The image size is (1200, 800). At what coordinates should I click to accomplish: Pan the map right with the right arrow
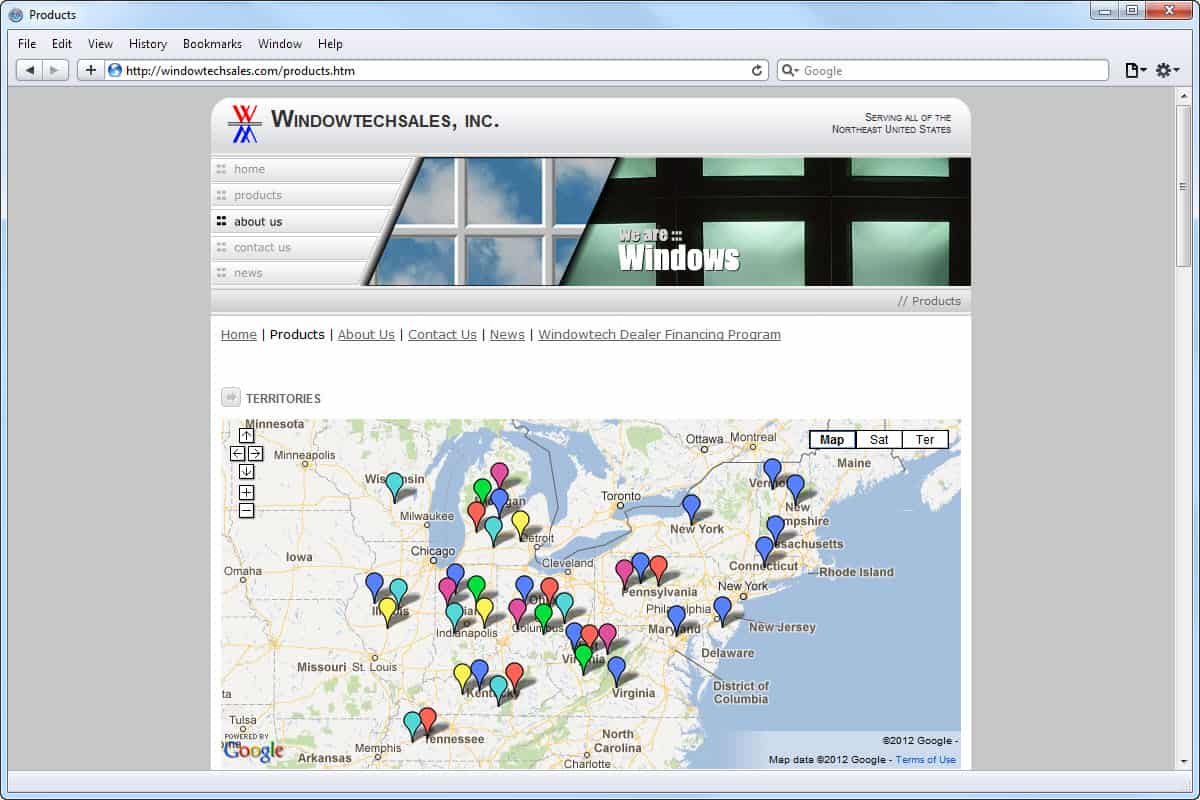(x=255, y=453)
